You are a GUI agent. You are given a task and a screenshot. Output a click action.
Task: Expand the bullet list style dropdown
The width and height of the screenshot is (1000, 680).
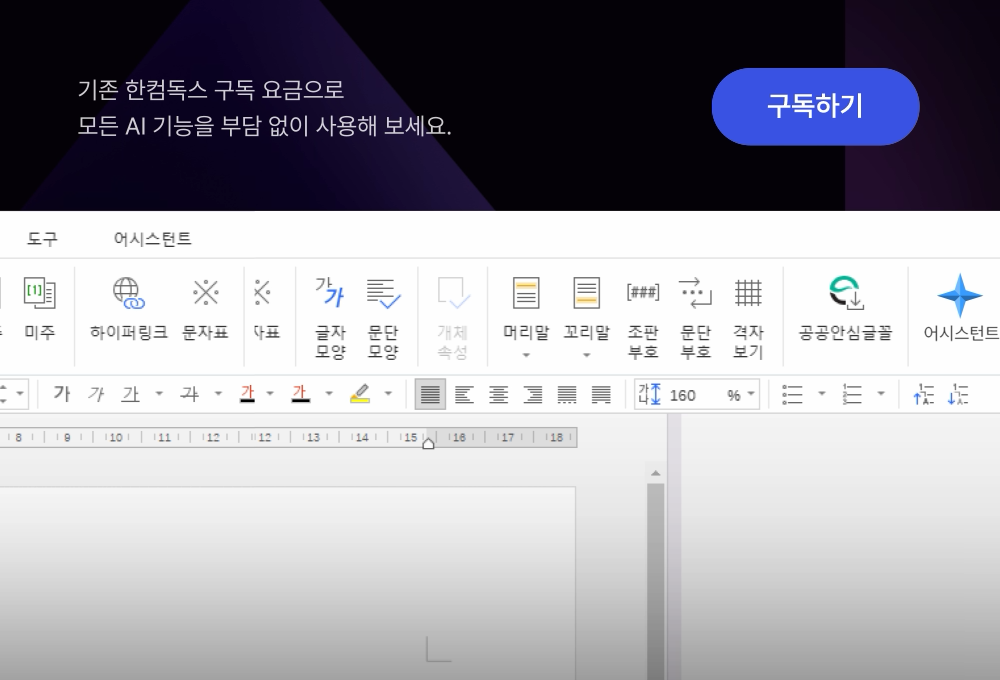[821, 394]
